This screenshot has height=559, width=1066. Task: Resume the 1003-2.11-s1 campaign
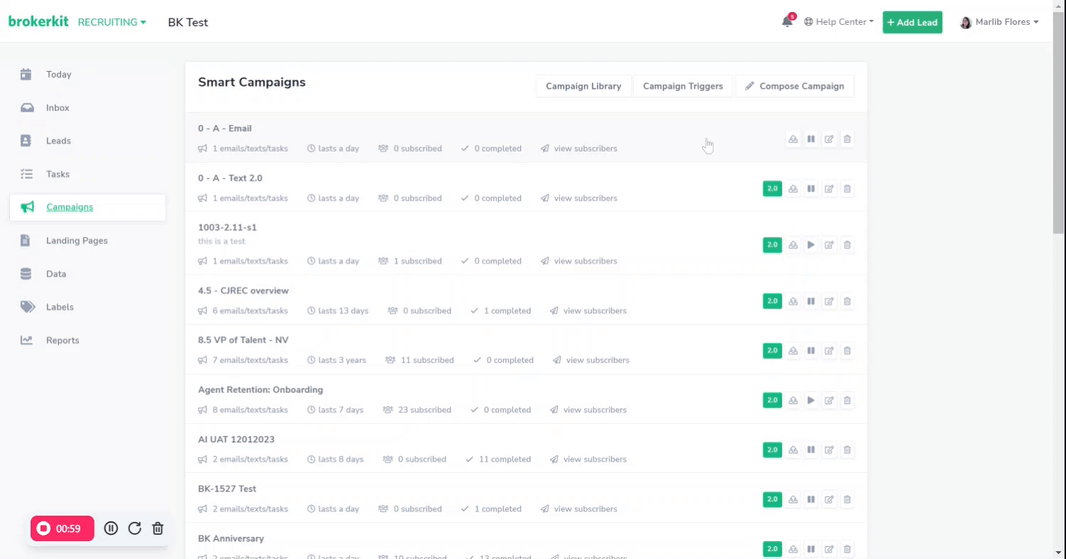click(811, 245)
